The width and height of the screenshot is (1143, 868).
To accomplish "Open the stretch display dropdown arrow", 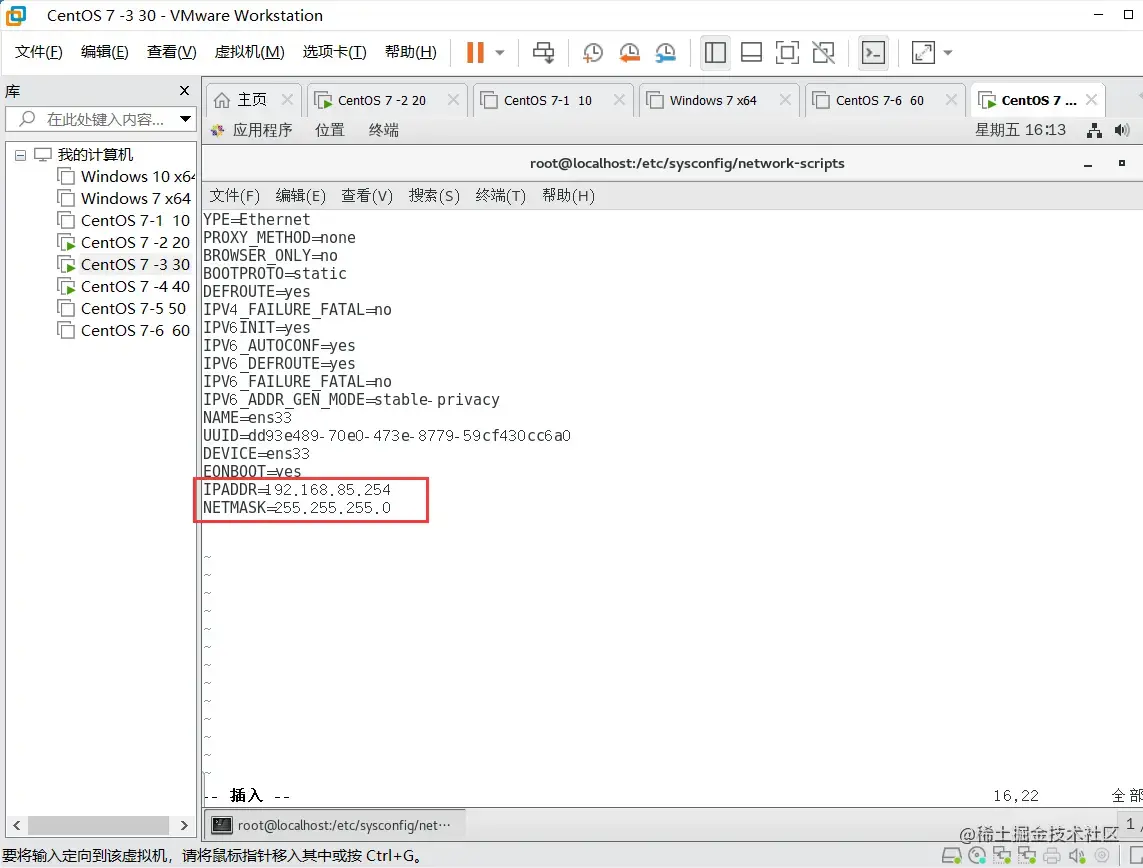I will point(948,52).
